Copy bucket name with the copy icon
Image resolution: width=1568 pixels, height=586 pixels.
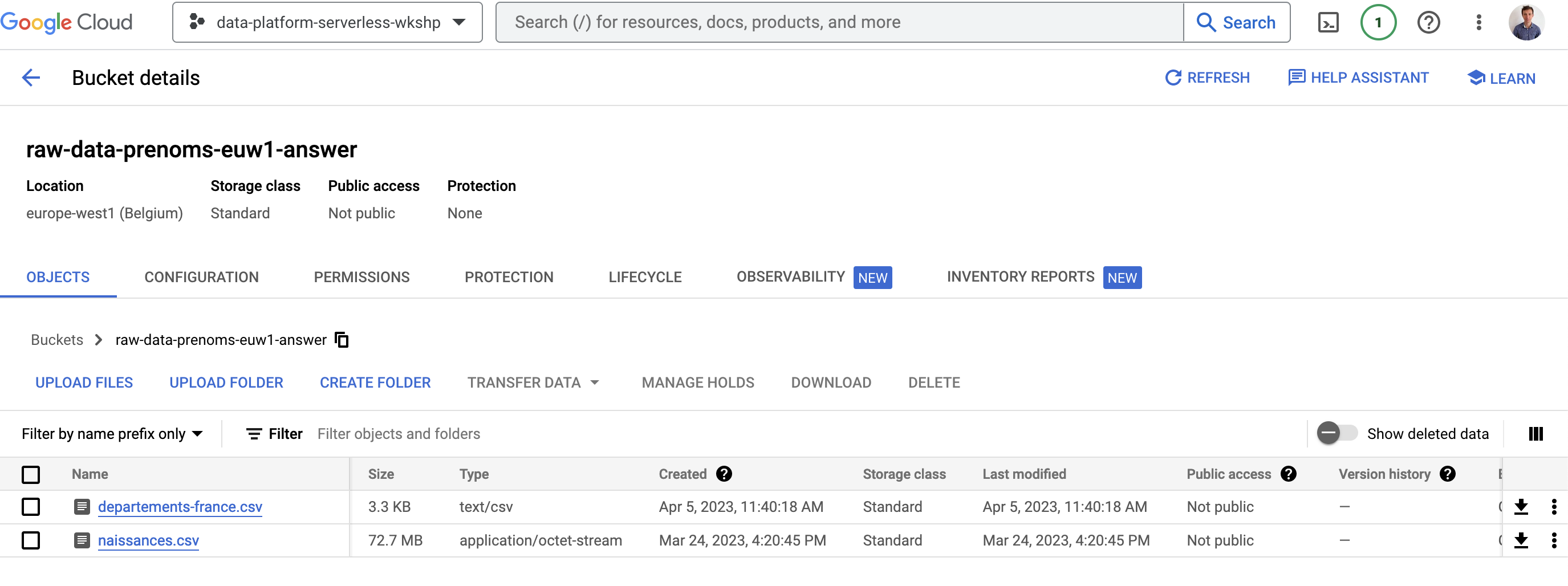coord(342,340)
